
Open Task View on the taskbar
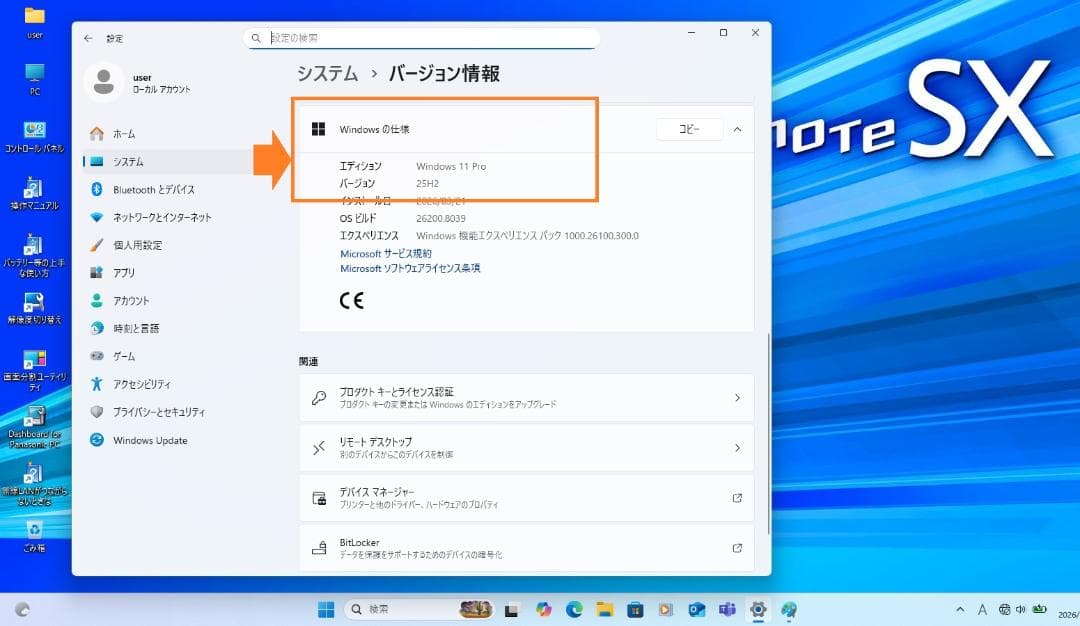coord(511,610)
